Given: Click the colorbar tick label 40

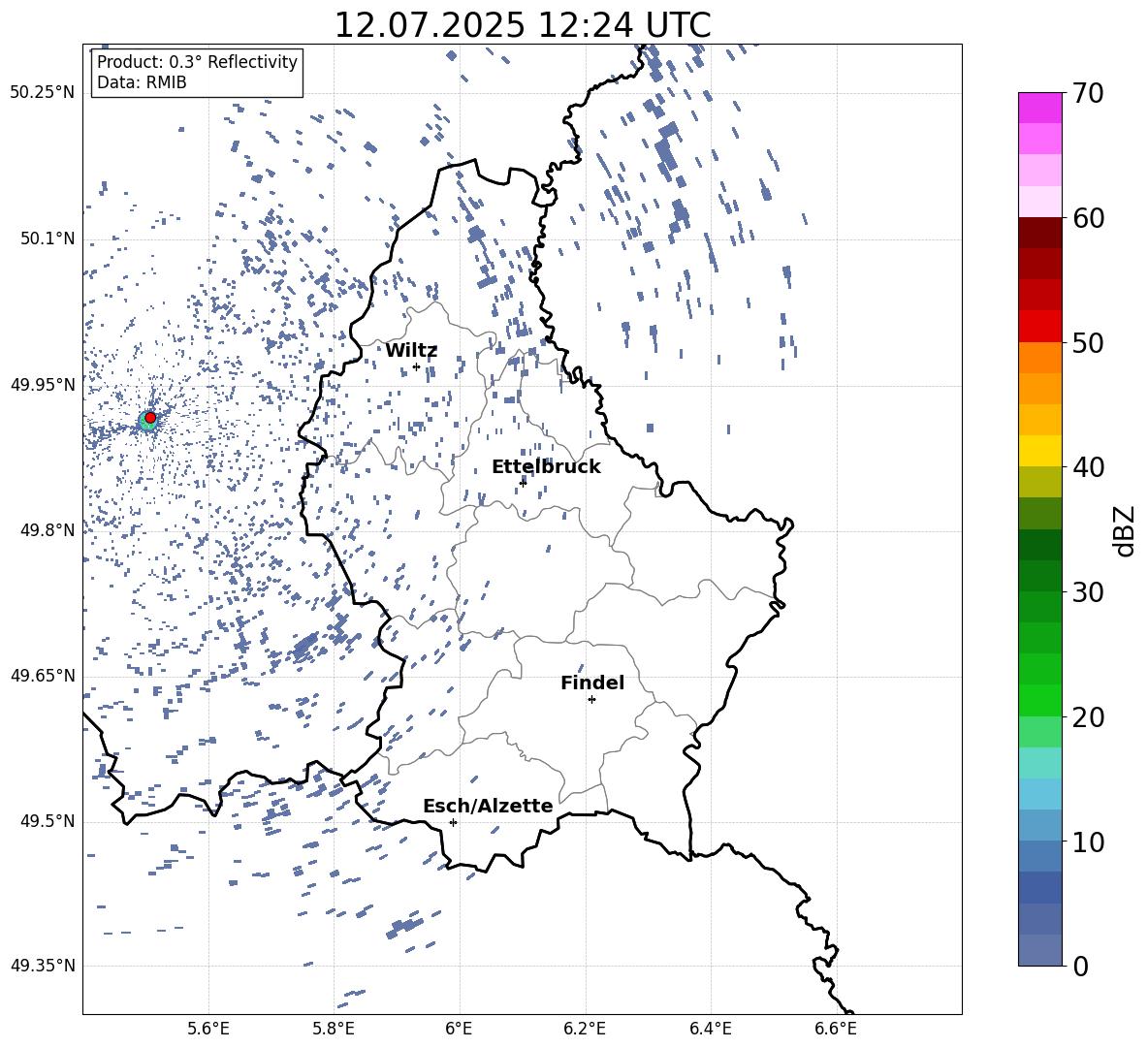Looking at the screenshot, I should pos(1089,467).
